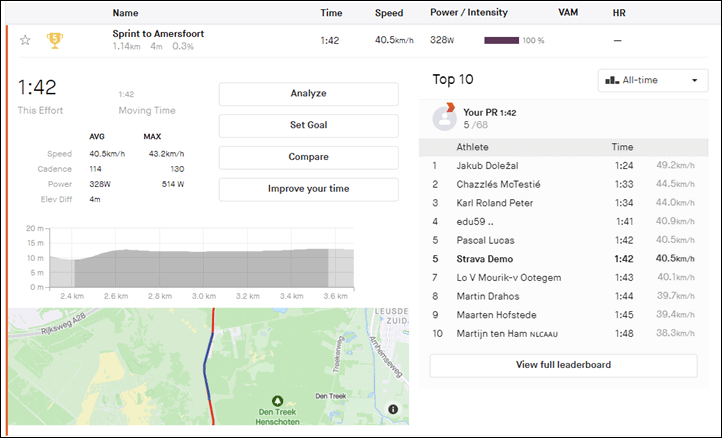Screen dimensions: 722x438
Task: Click Lo V Mourik-v Ootegem's 1:43 time
Action: point(624,278)
